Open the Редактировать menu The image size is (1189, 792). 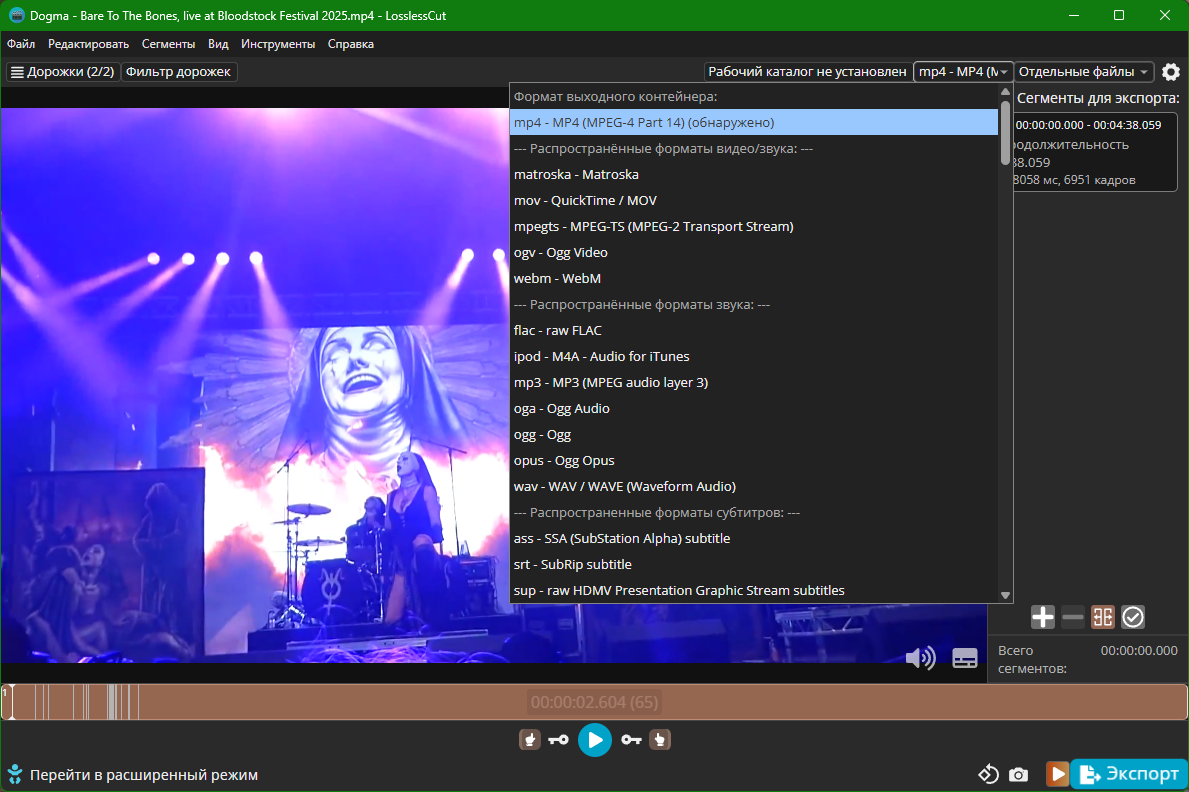click(89, 44)
